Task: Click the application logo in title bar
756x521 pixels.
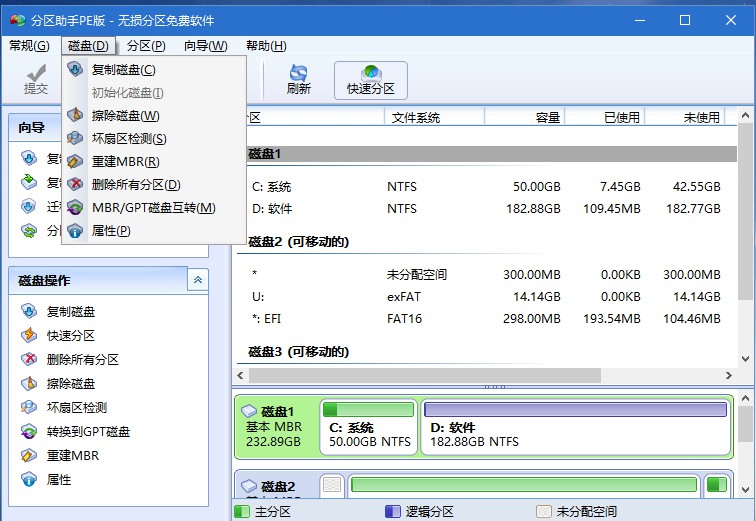Action: click(x=17, y=20)
